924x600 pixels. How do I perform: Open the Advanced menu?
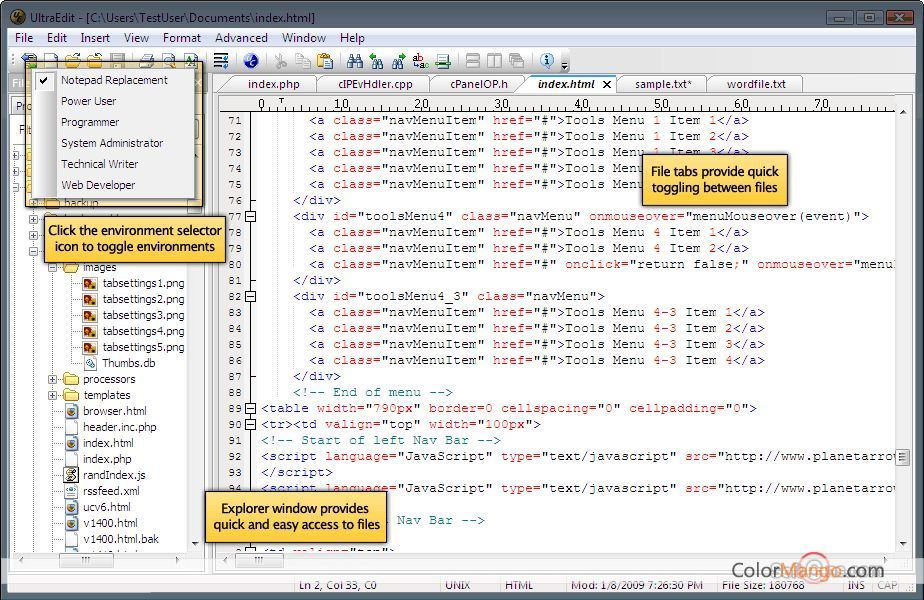point(241,38)
